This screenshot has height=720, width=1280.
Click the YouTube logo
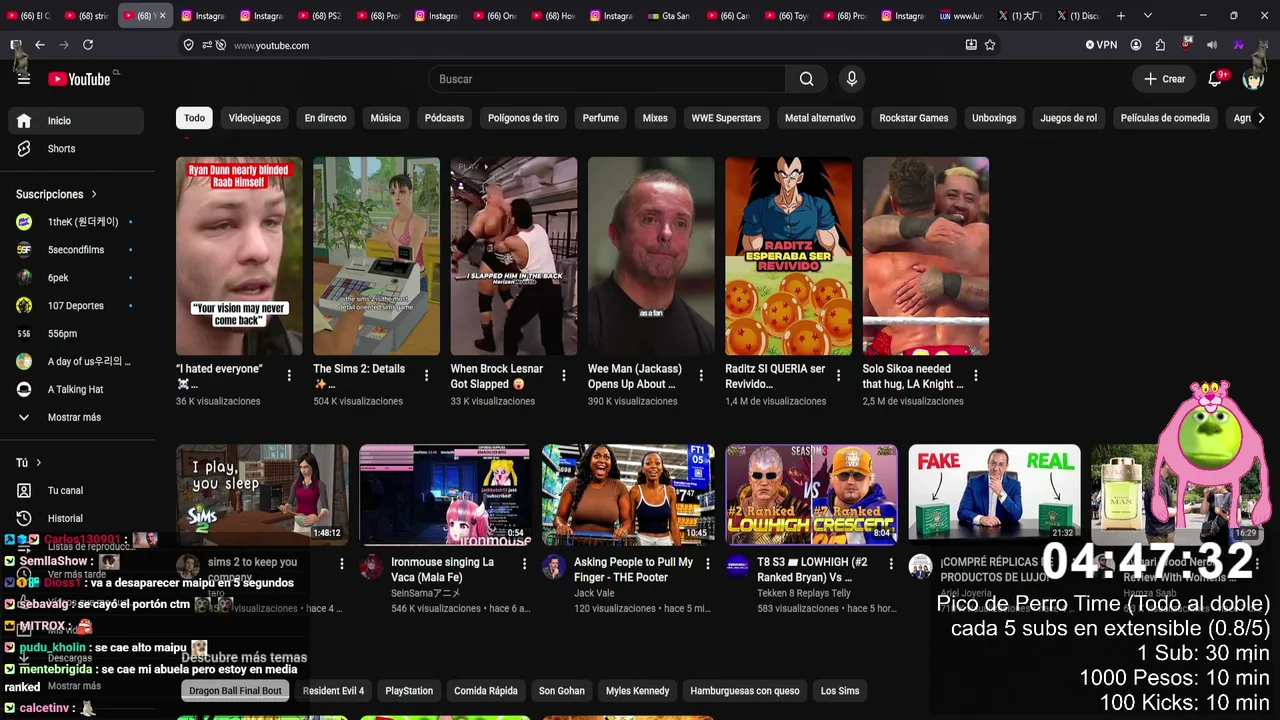[x=79, y=79]
